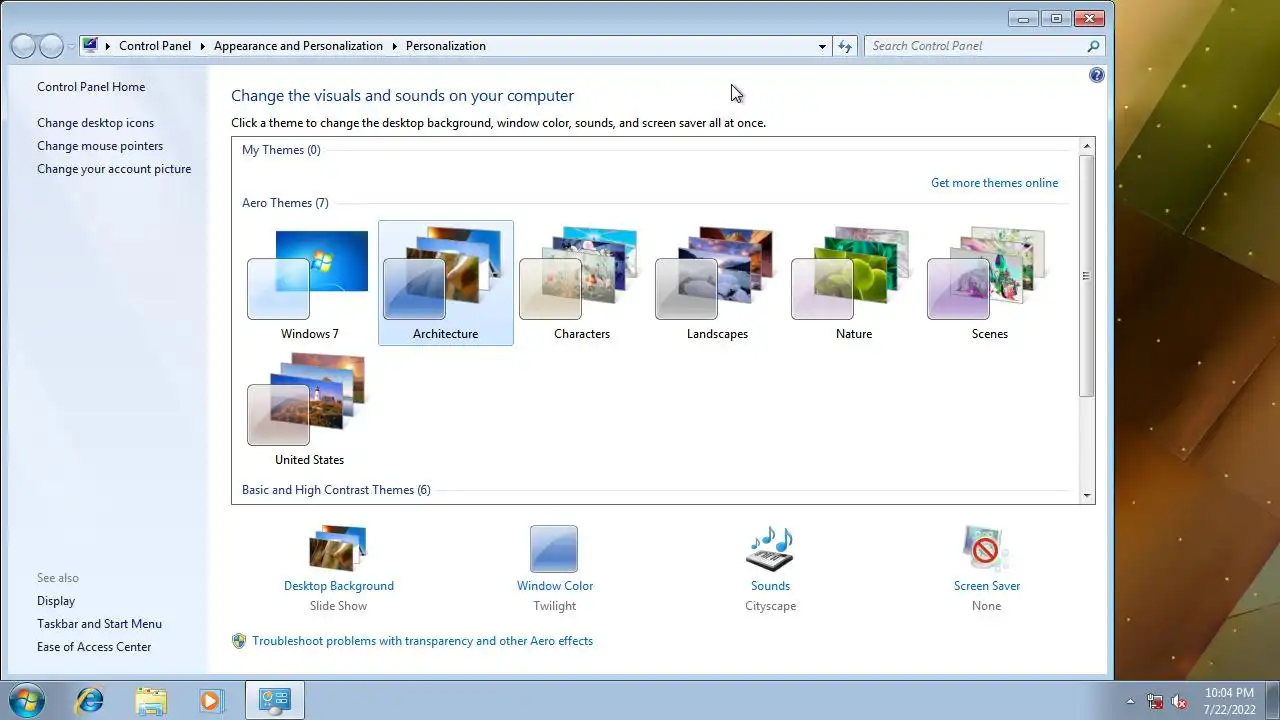
Task: Click Control Panel breadcrumb
Action: [x=155, y=46]
